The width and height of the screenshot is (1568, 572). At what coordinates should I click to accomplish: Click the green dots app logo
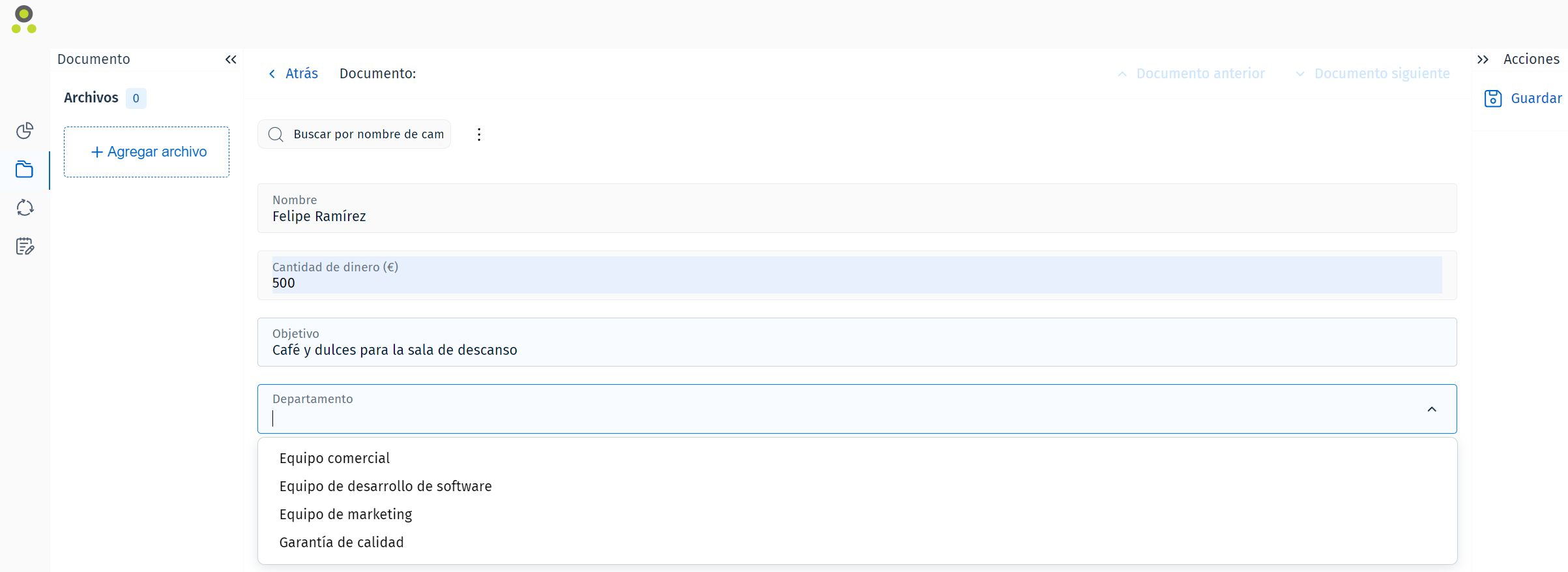click(24, 20)
